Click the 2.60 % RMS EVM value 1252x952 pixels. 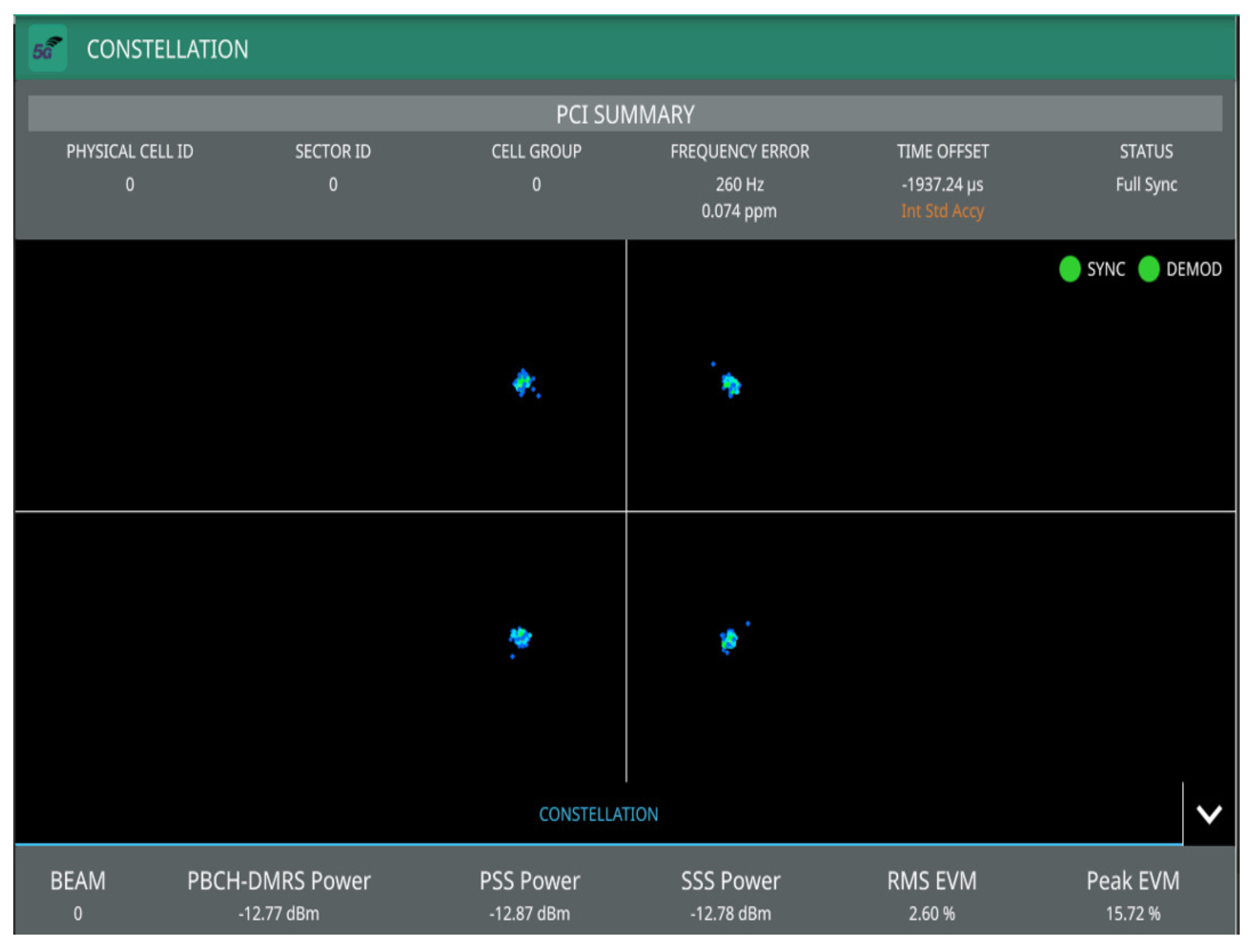pyautogui.click(x=932, y=914)
